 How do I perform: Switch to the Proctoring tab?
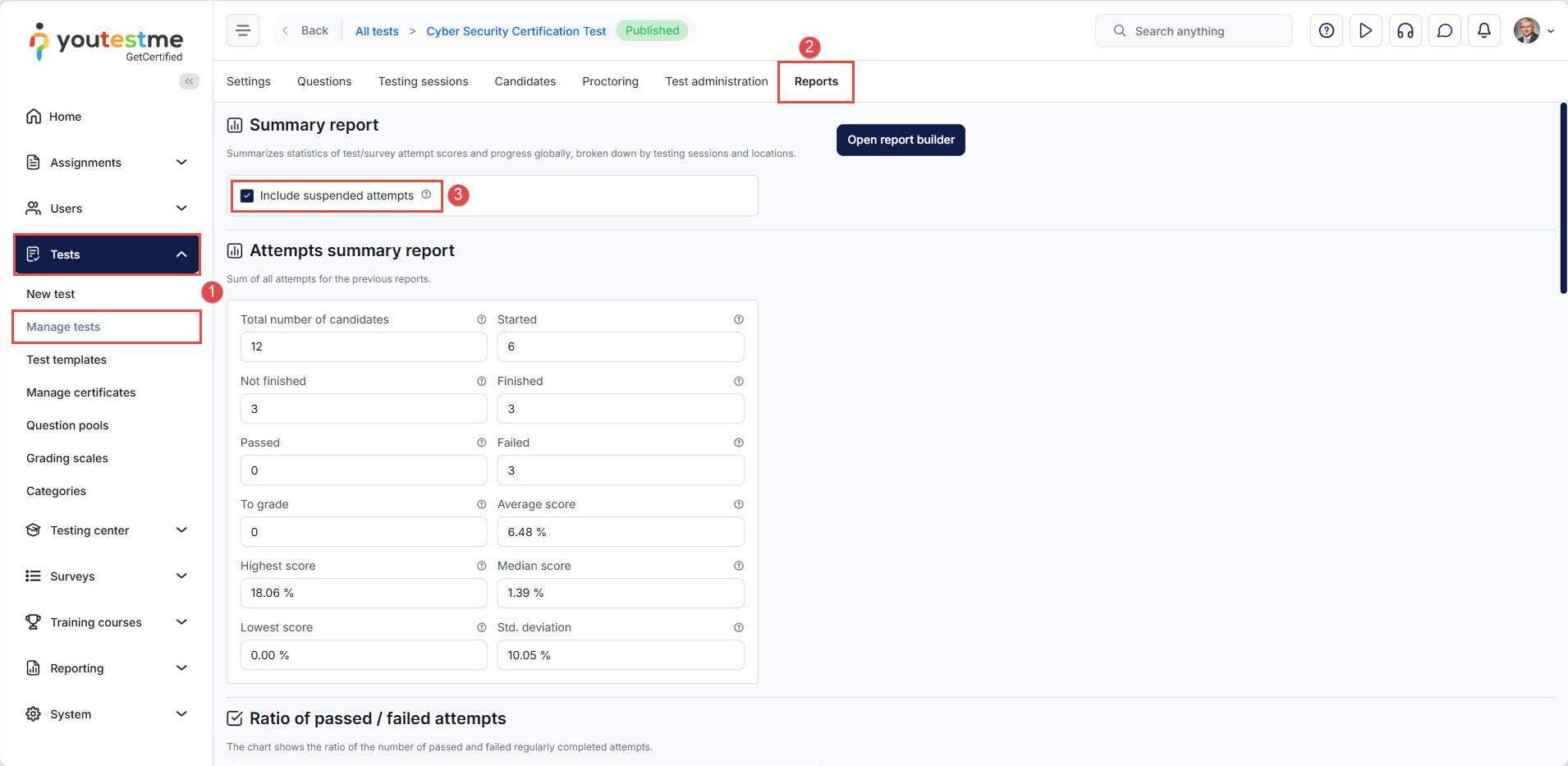click(610, 81)
